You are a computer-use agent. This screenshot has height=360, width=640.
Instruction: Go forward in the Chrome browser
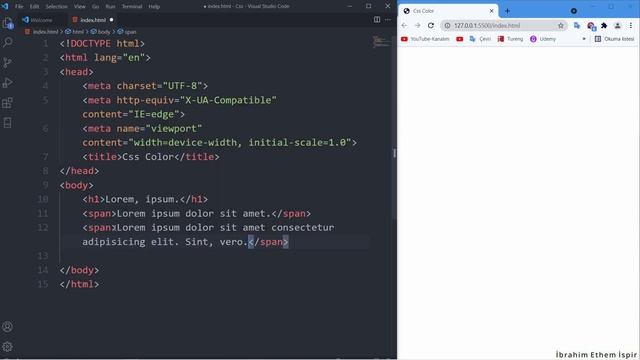click(x=417, y=25)
